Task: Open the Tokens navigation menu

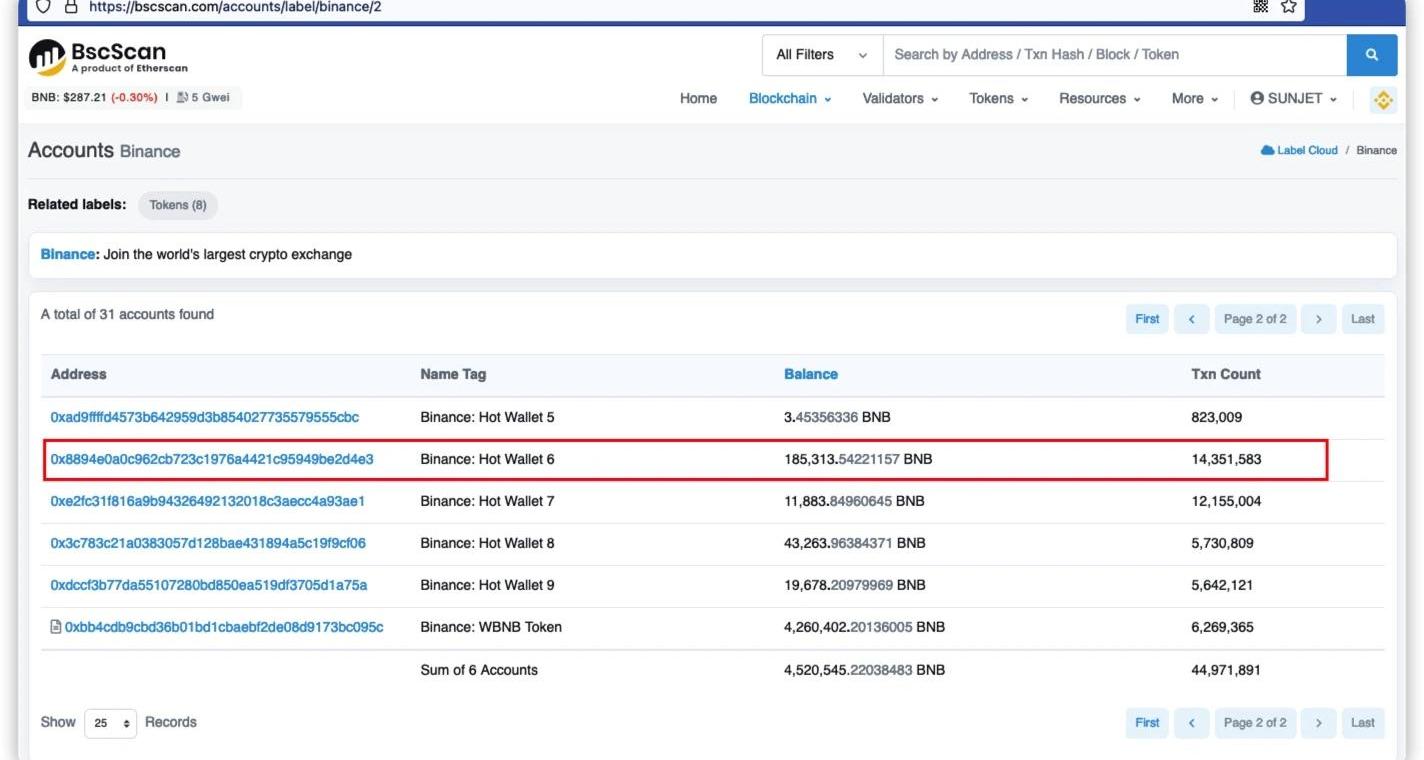Action: click(997, 99)
